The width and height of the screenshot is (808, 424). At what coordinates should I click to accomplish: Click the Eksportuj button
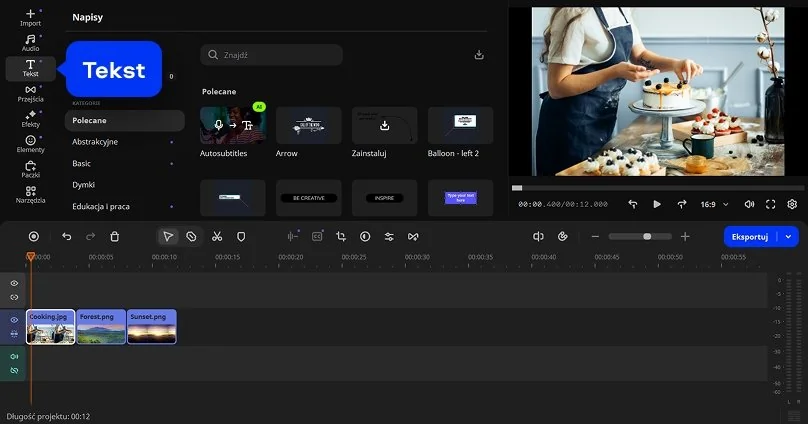click(750, 236)
